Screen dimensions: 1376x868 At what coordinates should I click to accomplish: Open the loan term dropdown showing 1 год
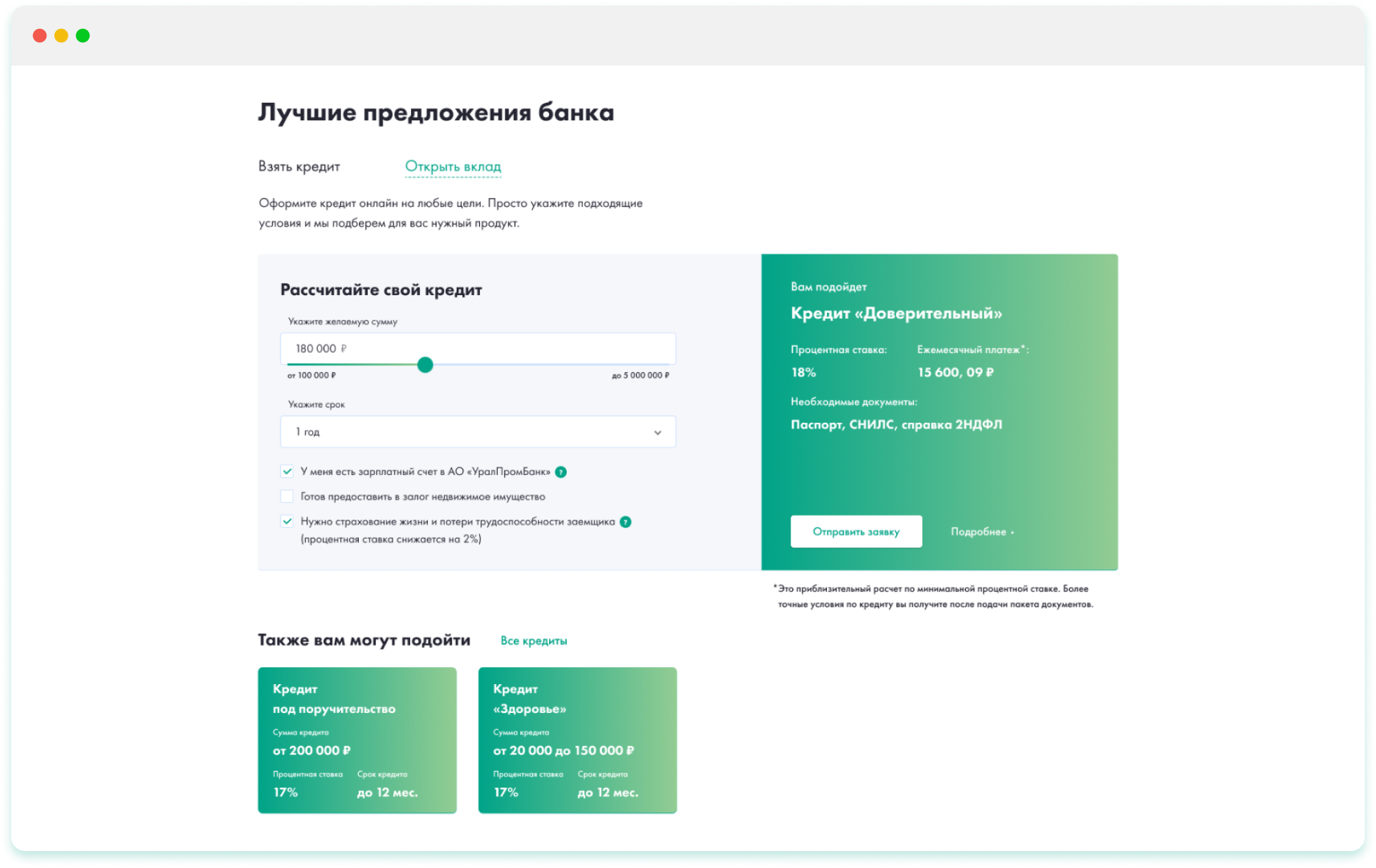(x=477, y=432)
